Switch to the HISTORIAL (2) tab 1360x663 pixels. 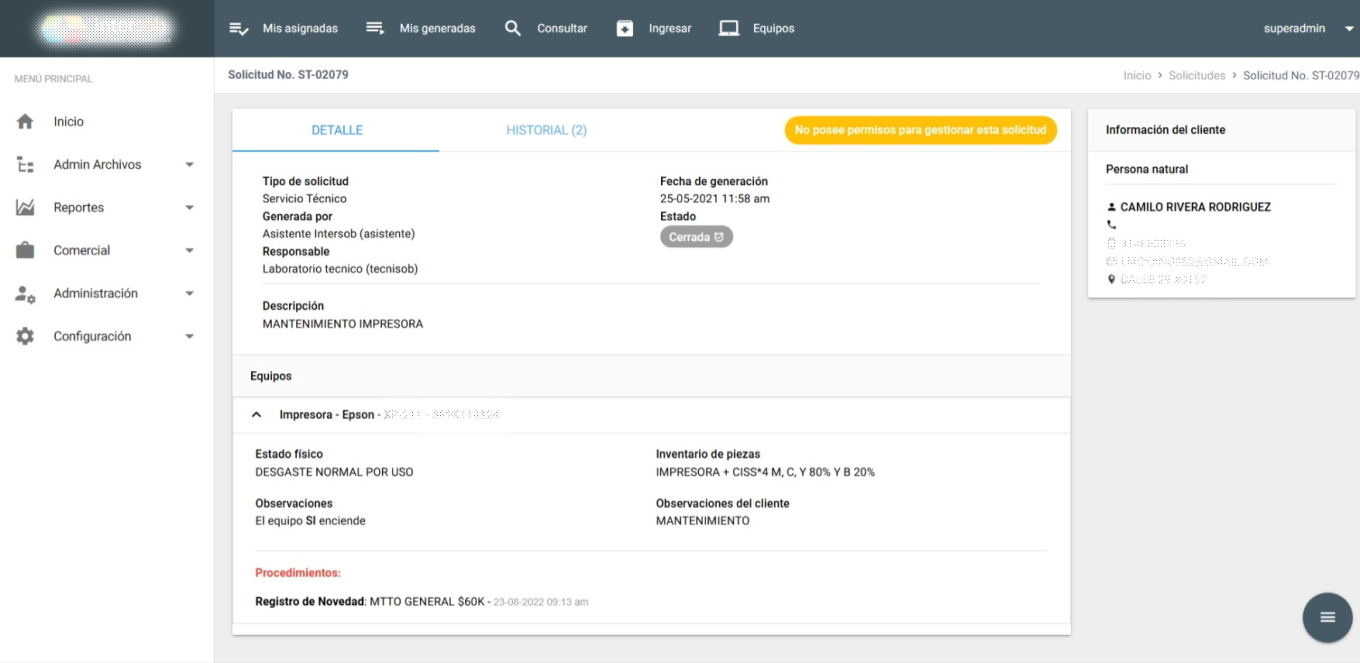(546, 130)
